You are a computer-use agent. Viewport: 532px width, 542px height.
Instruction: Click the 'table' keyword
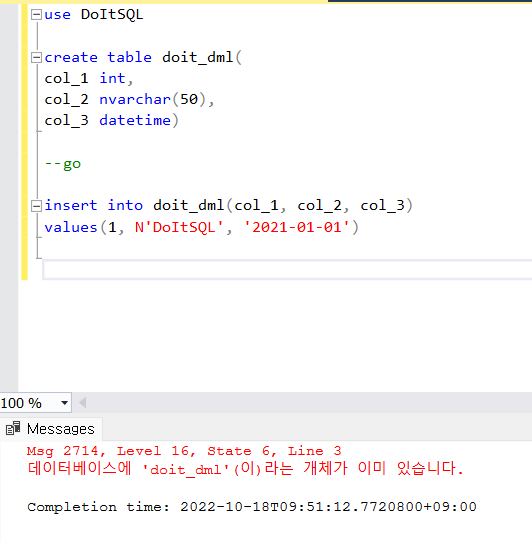(129, 57)
